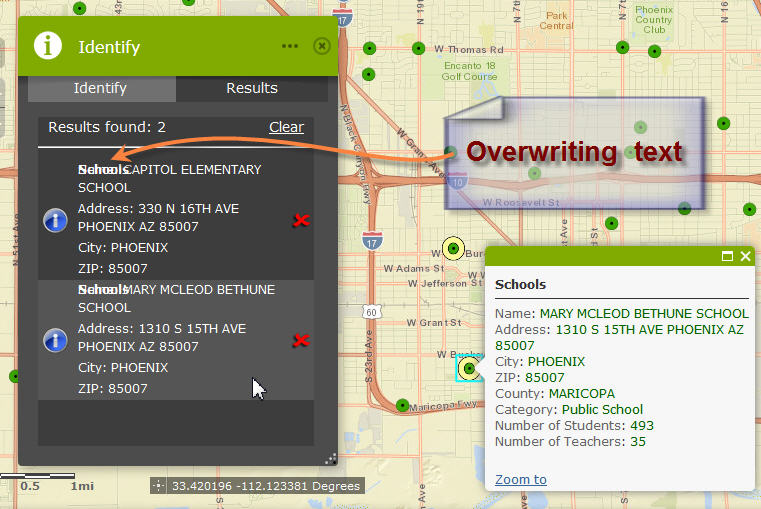The image size is (761, 509).
Task: Click Number of Teachers value 35
Action: [x=638, y=442]
